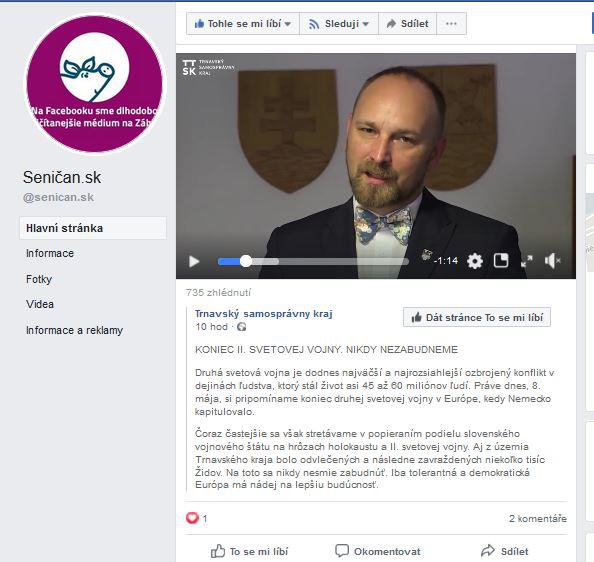The image size is (594, 562).
Task: Click the video progress slider handle
Action: click(x=246, y=261)
